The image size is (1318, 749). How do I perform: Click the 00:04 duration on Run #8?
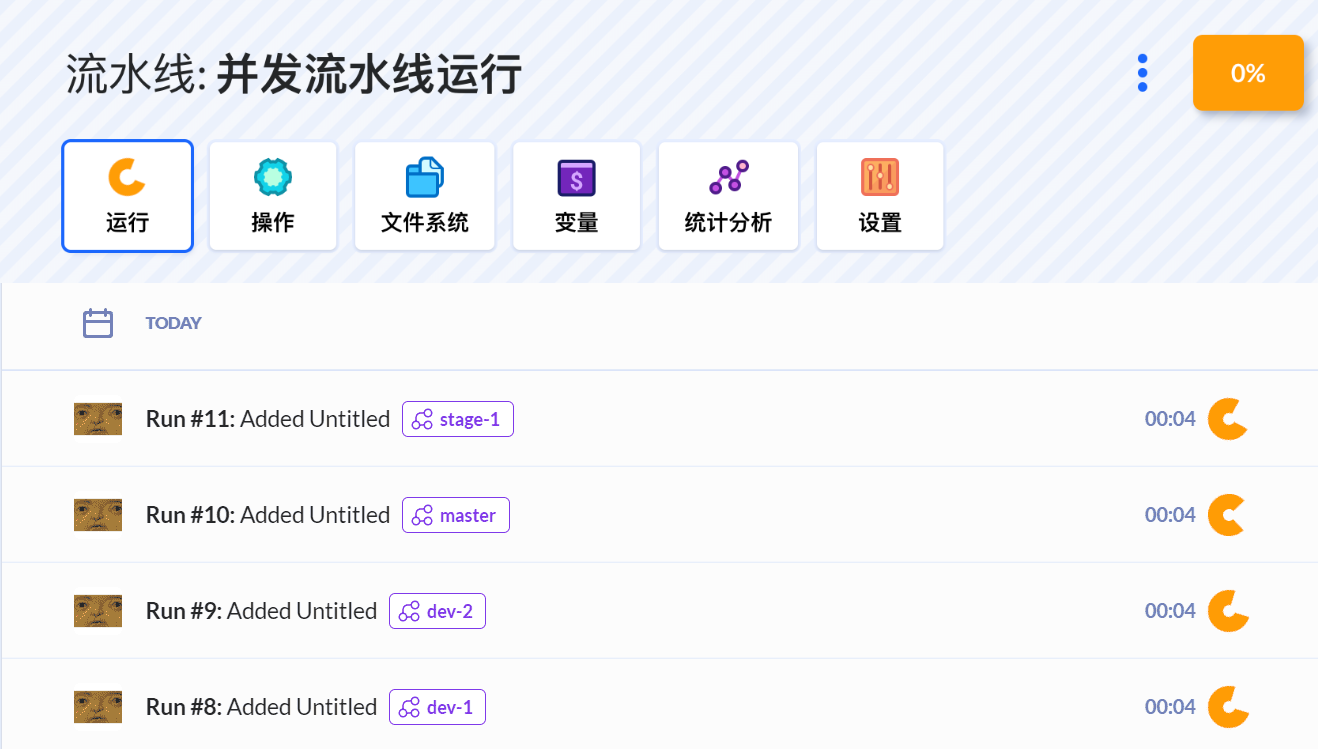coord(1170,707)
